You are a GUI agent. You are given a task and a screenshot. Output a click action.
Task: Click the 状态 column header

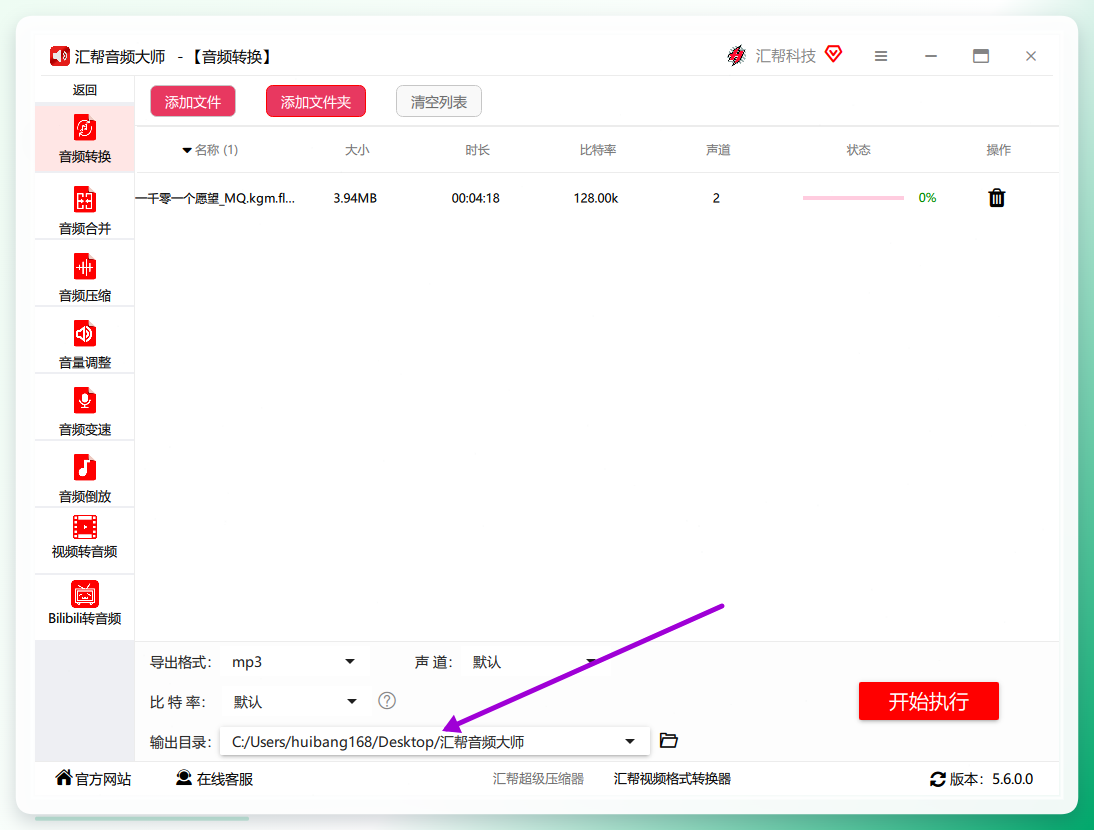pyautogui.click(x=858, y=150)
